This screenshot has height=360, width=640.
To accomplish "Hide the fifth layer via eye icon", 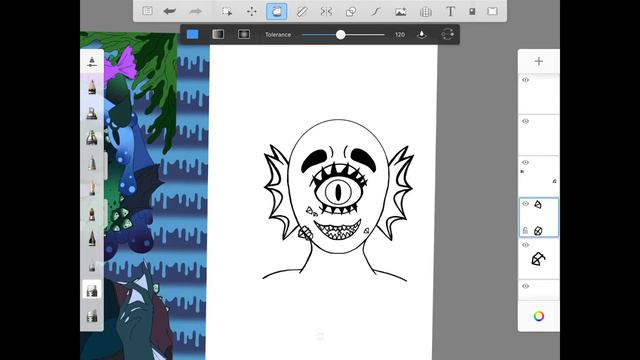I will (x=526, y=245).
